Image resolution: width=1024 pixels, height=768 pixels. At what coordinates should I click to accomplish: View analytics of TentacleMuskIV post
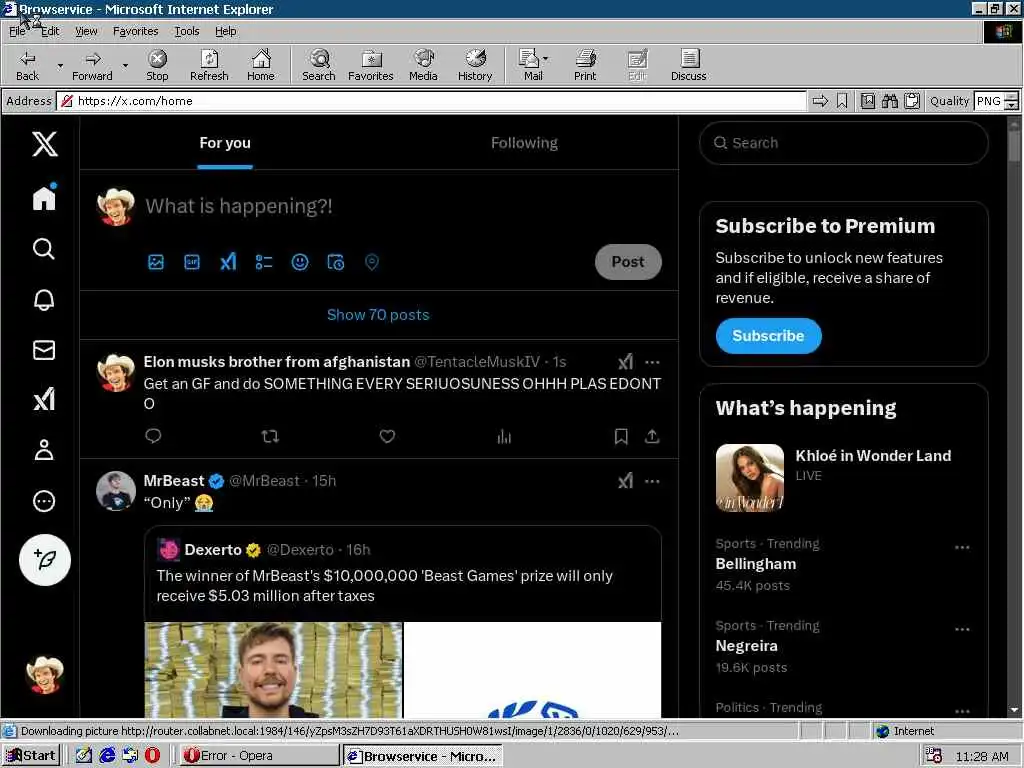(x=504, y=436)
